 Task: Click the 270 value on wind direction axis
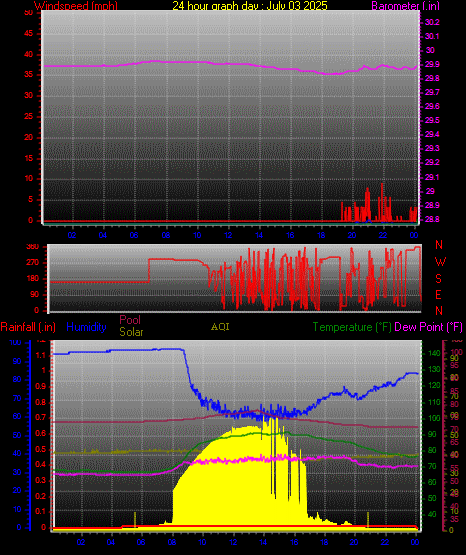[x=33, y=263]
